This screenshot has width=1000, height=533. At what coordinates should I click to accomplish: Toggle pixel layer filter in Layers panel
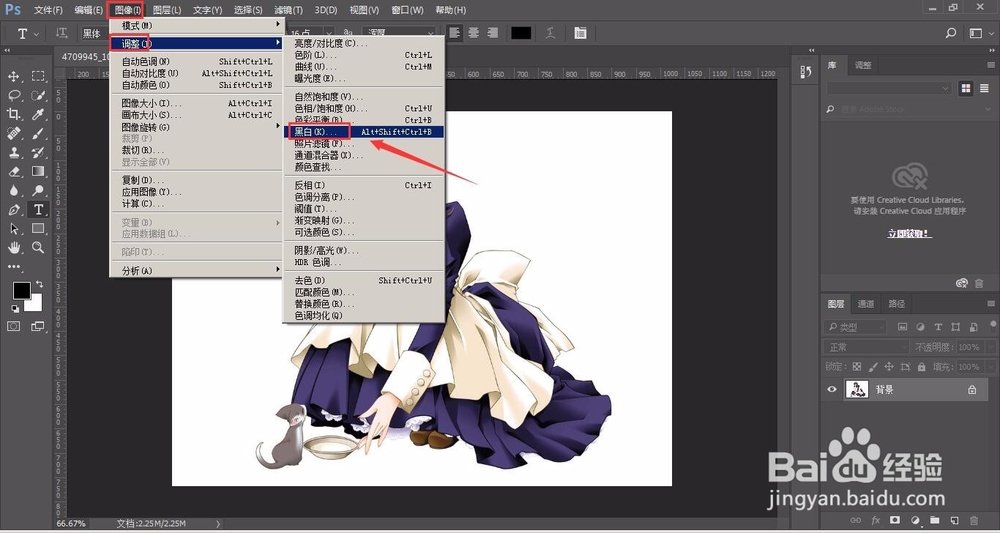902,327
